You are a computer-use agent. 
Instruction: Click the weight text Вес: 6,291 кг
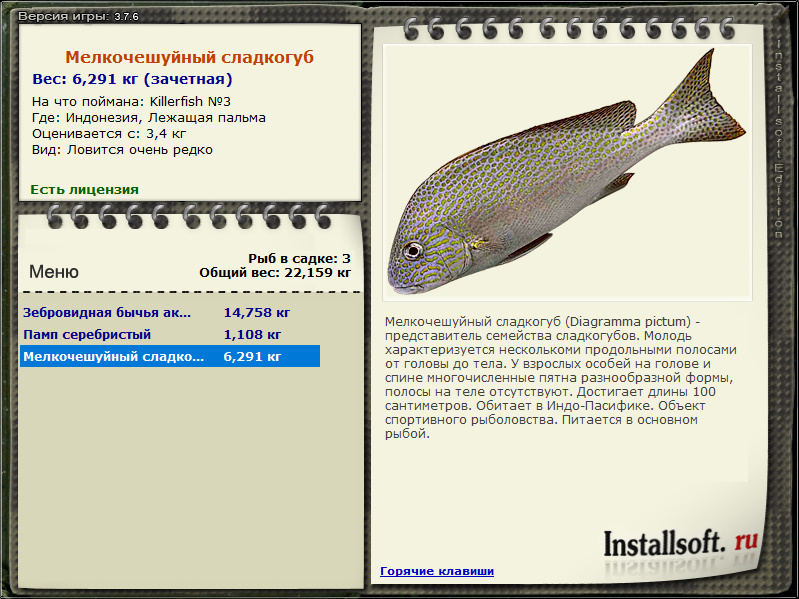pos(132,79)
